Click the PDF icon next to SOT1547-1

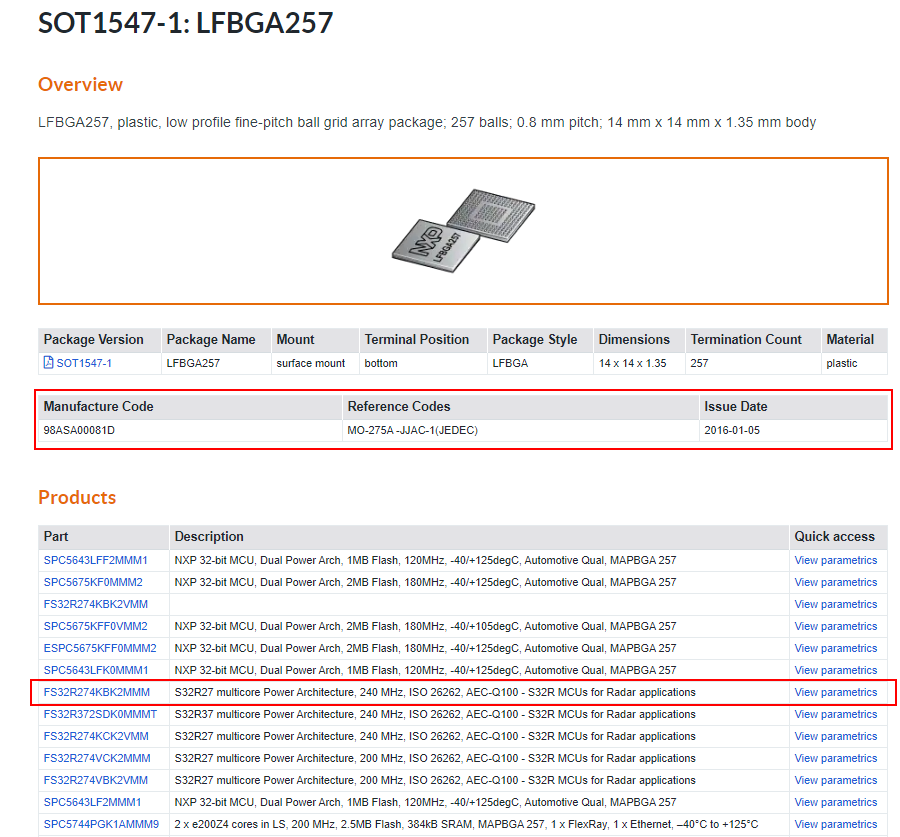tap(47, 363)
